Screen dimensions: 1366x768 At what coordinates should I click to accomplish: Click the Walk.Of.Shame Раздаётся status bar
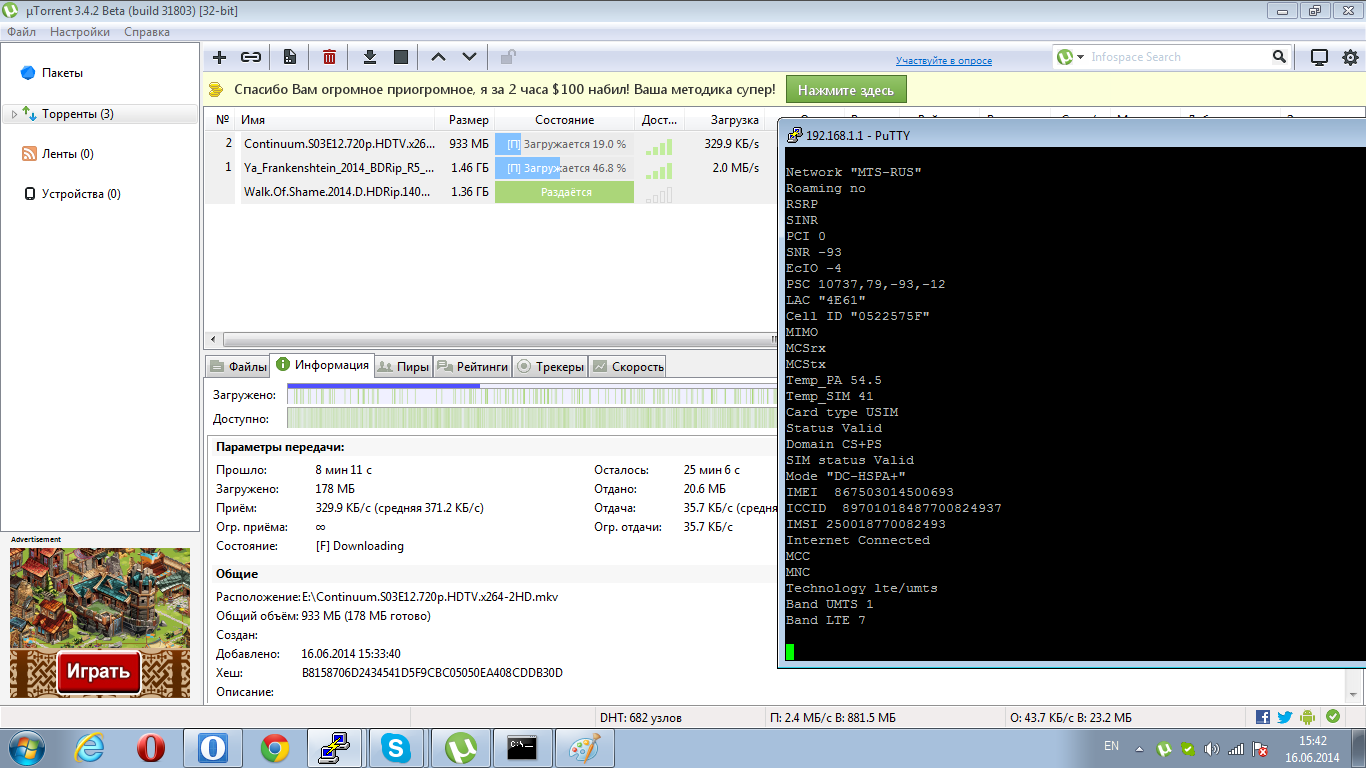pyautogui.click(x=564, y=192)
